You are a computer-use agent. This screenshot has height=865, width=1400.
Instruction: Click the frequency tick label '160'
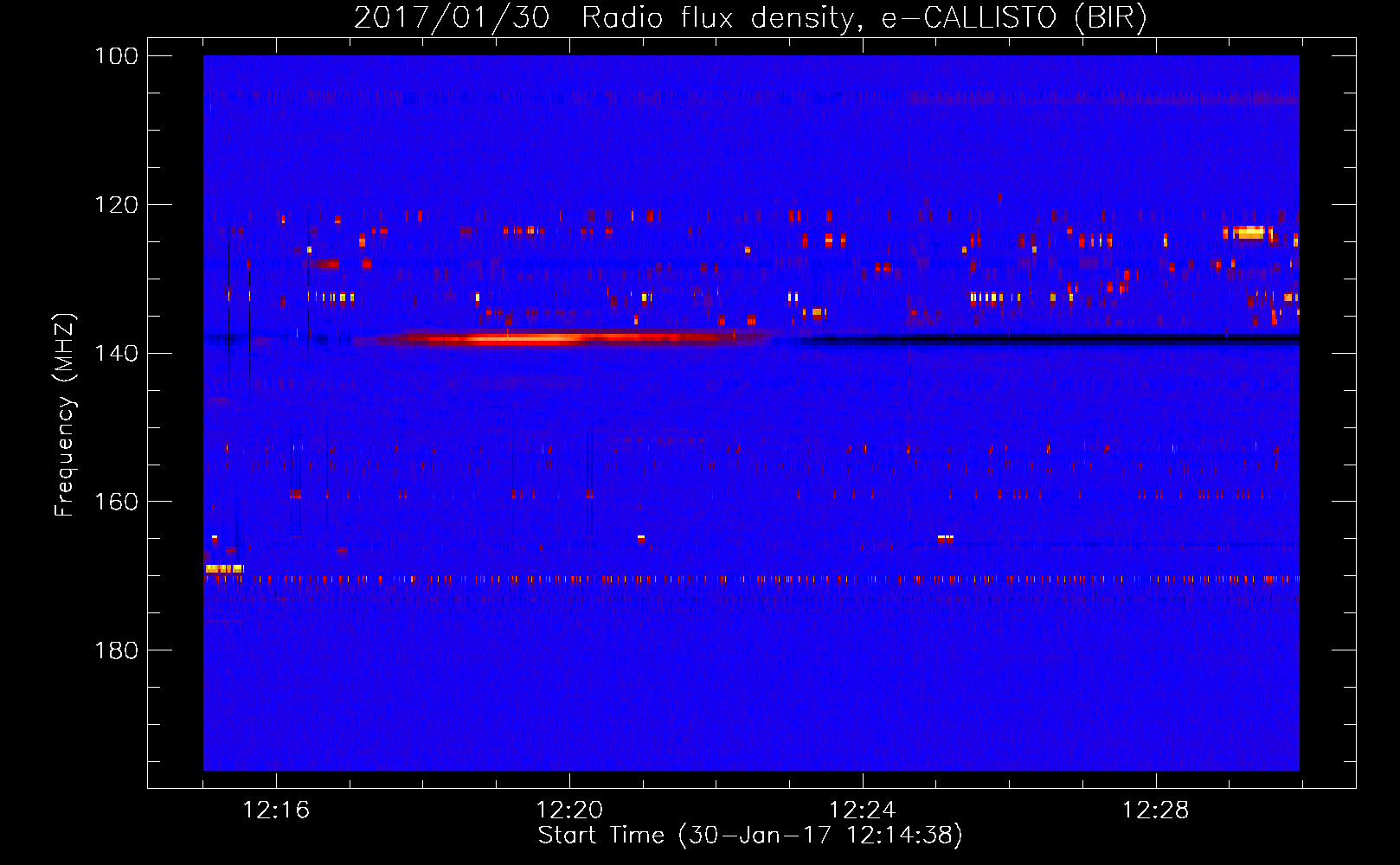coord(117,502)
